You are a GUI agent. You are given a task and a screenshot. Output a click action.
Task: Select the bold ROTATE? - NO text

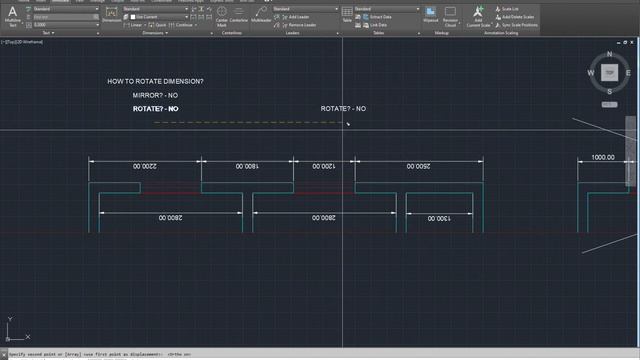point(156,109)
